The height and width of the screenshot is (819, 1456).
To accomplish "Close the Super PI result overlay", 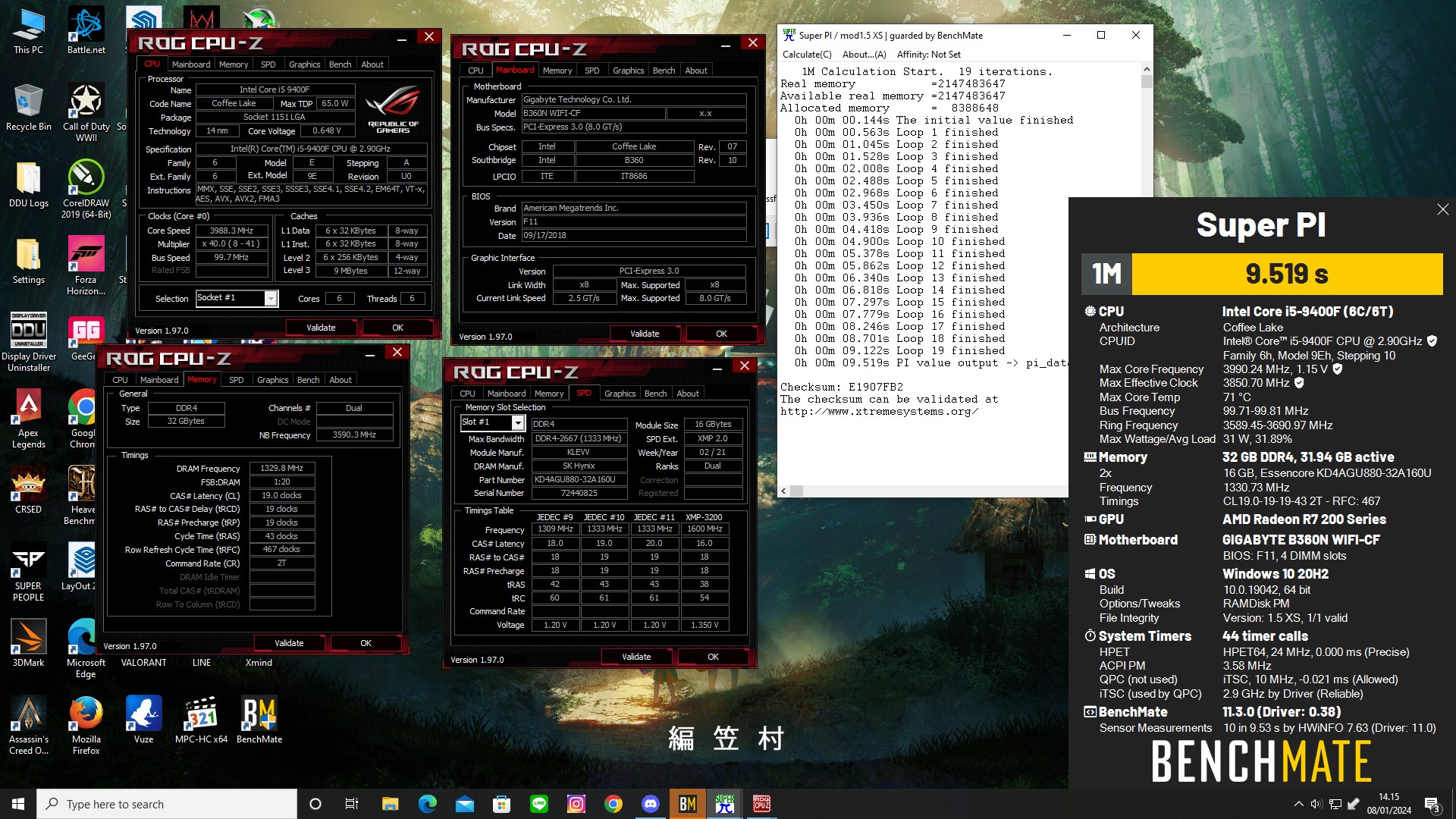I will click(1442, 209).
